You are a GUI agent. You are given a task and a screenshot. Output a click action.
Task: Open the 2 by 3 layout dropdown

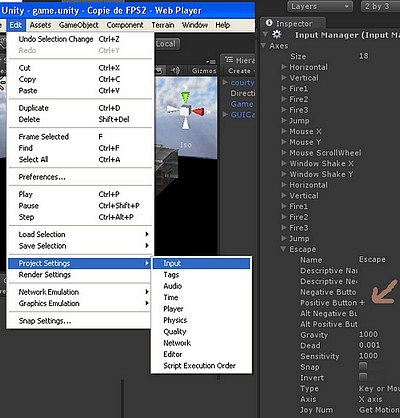coord(380,6)
